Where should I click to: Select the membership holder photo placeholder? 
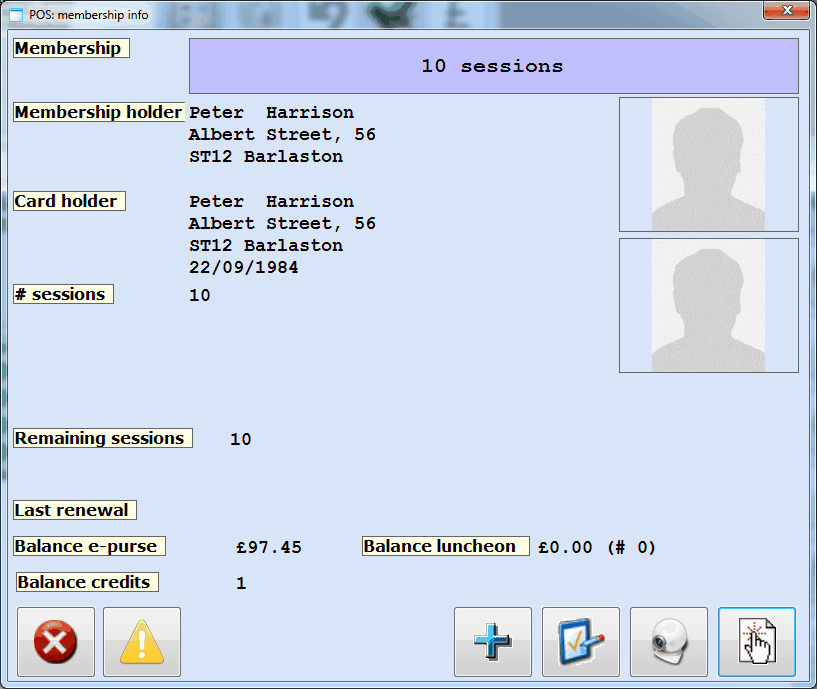click(x=708, y=165)
